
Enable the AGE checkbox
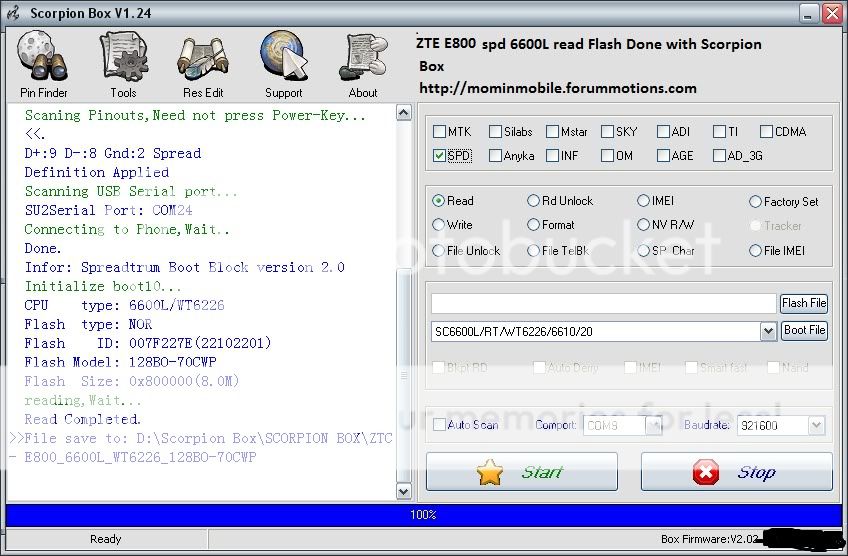[x=663, y=156]
